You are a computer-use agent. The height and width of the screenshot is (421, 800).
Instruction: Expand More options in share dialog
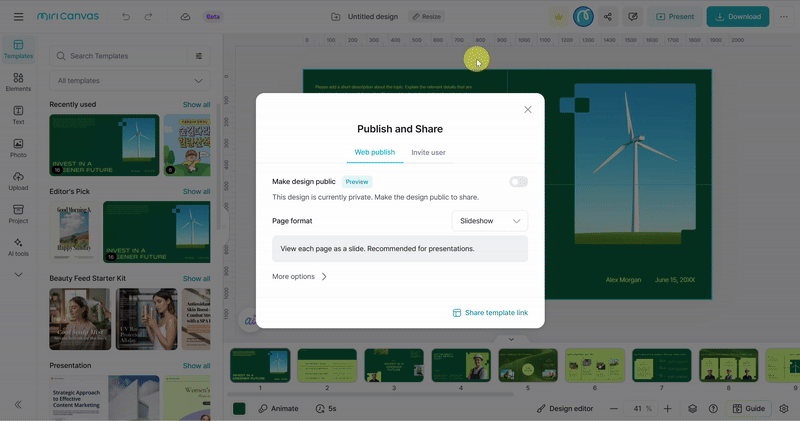point(300,276)
